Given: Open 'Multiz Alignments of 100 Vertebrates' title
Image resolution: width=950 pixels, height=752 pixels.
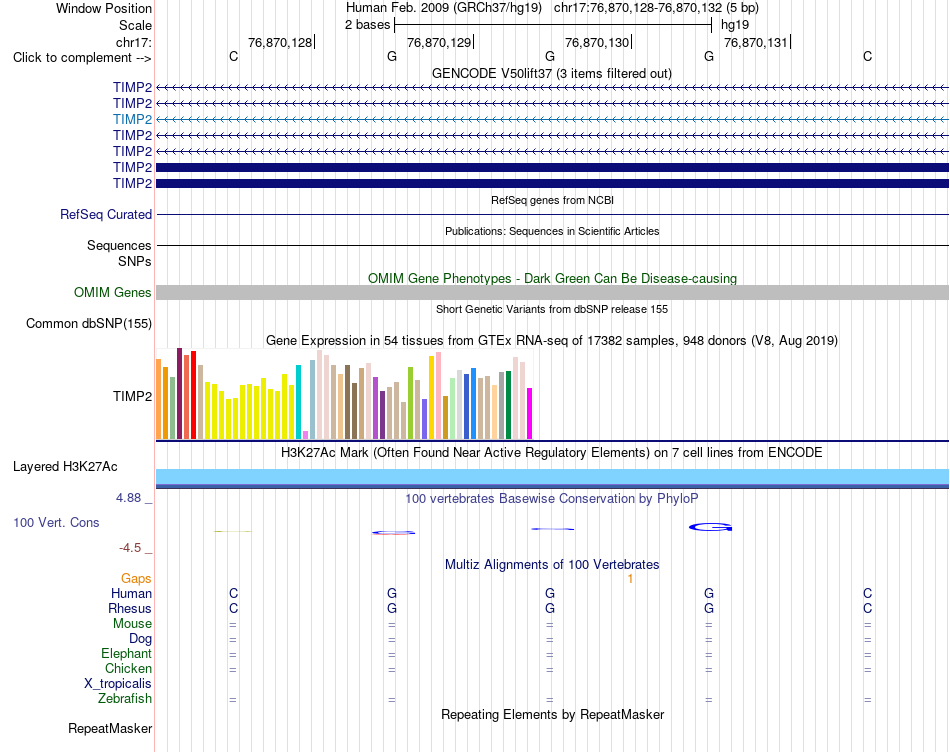Looking at the screenshot, I should [x=552, y=565].
